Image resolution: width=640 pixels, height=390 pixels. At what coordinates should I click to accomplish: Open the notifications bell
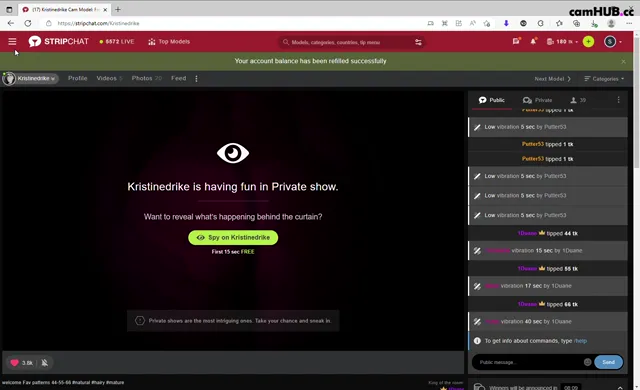(533, 41)
